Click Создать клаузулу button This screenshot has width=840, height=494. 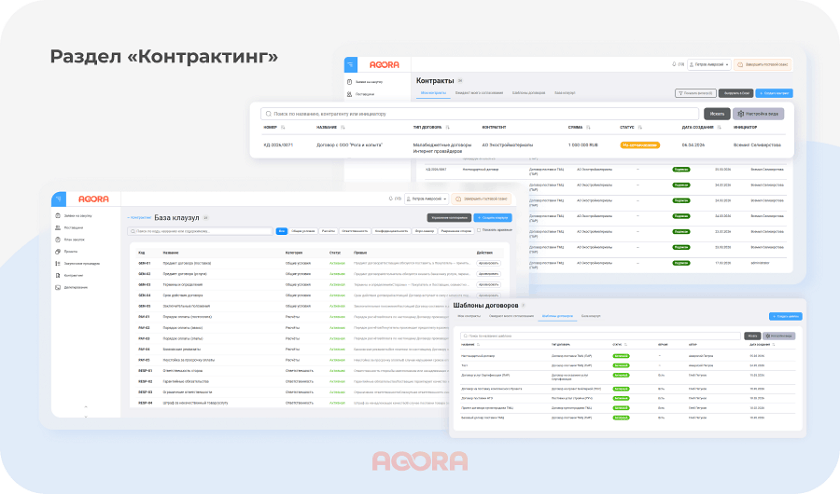[492, 218]
